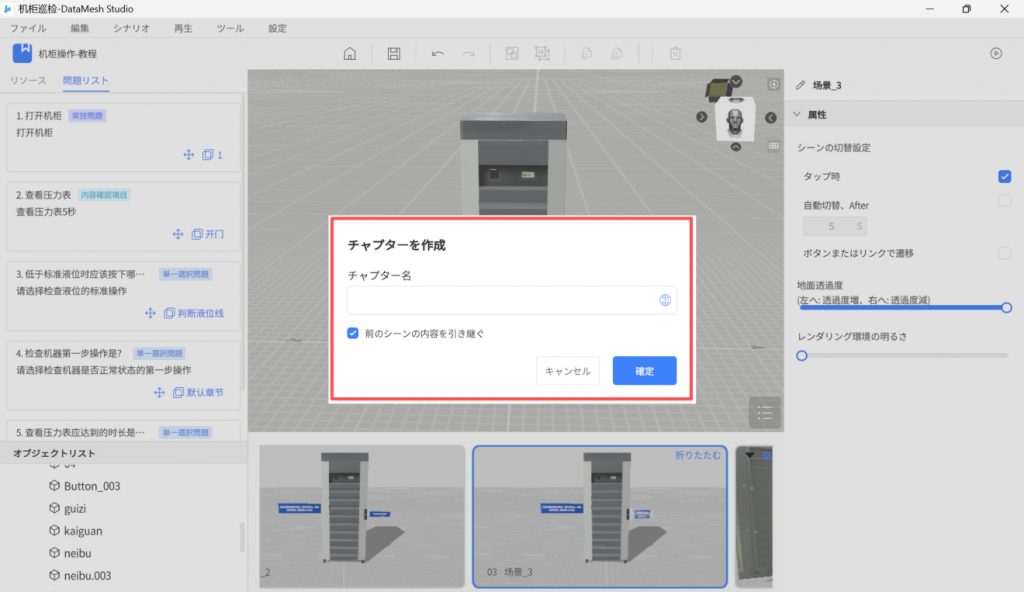Enable ボタンまたはリンクで遷移 checkbox
Image resolution: width=1024 pixels, height=592 pixels.
1004,254
